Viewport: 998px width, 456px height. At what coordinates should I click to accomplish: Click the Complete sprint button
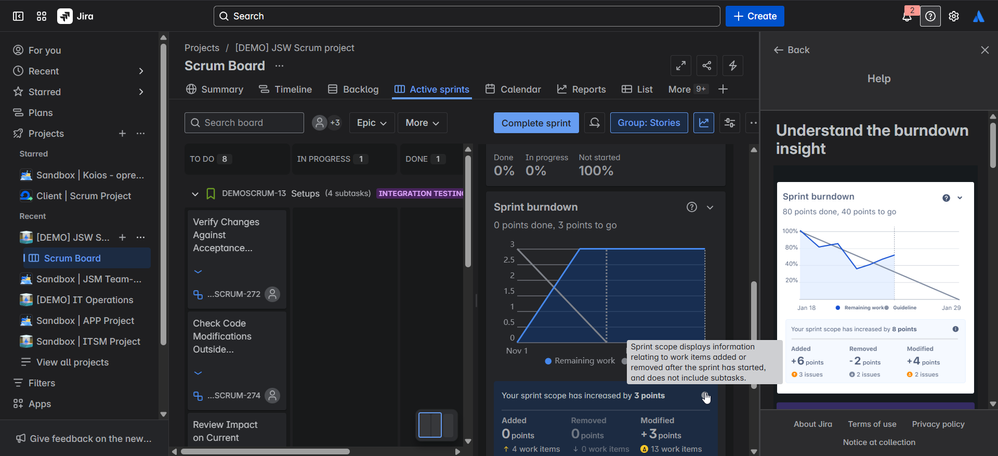(537, 122)
